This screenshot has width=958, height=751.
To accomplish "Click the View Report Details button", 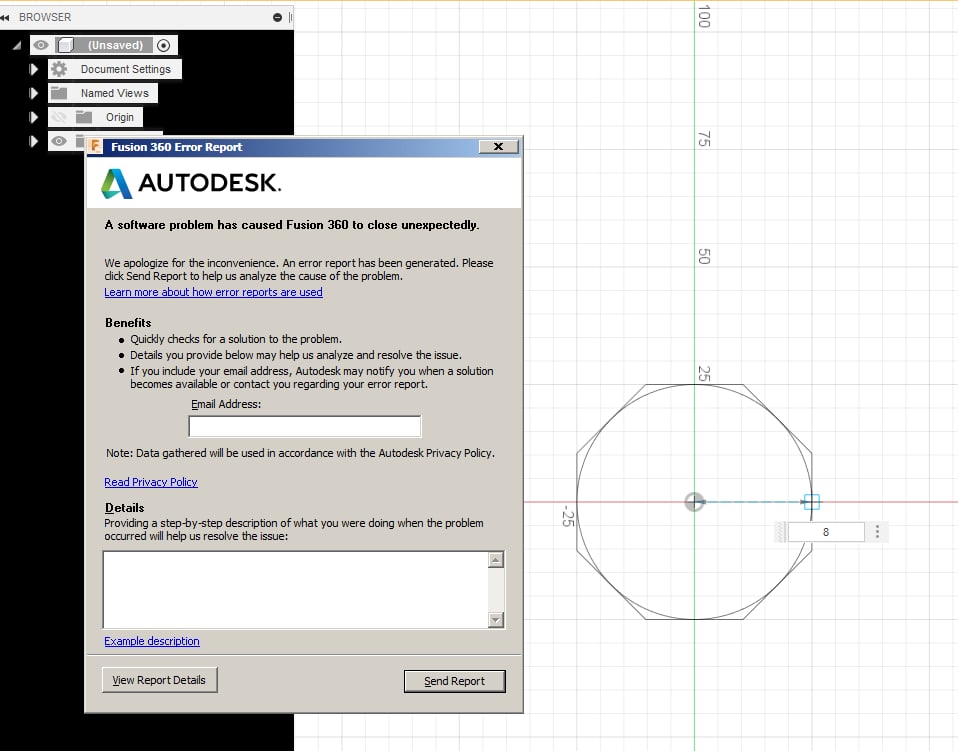I will pyautogui.click(x=159, y=680).
